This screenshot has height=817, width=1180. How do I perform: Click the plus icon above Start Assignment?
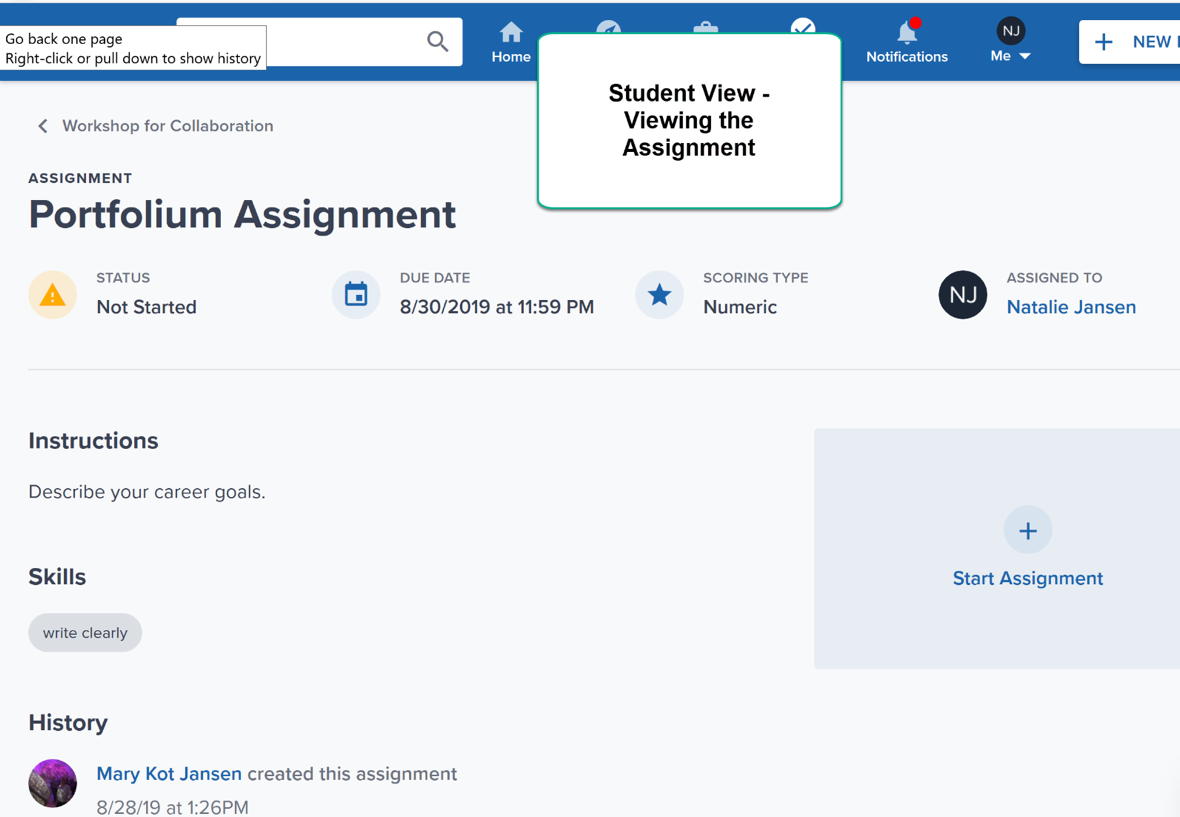coord(1028,530)
